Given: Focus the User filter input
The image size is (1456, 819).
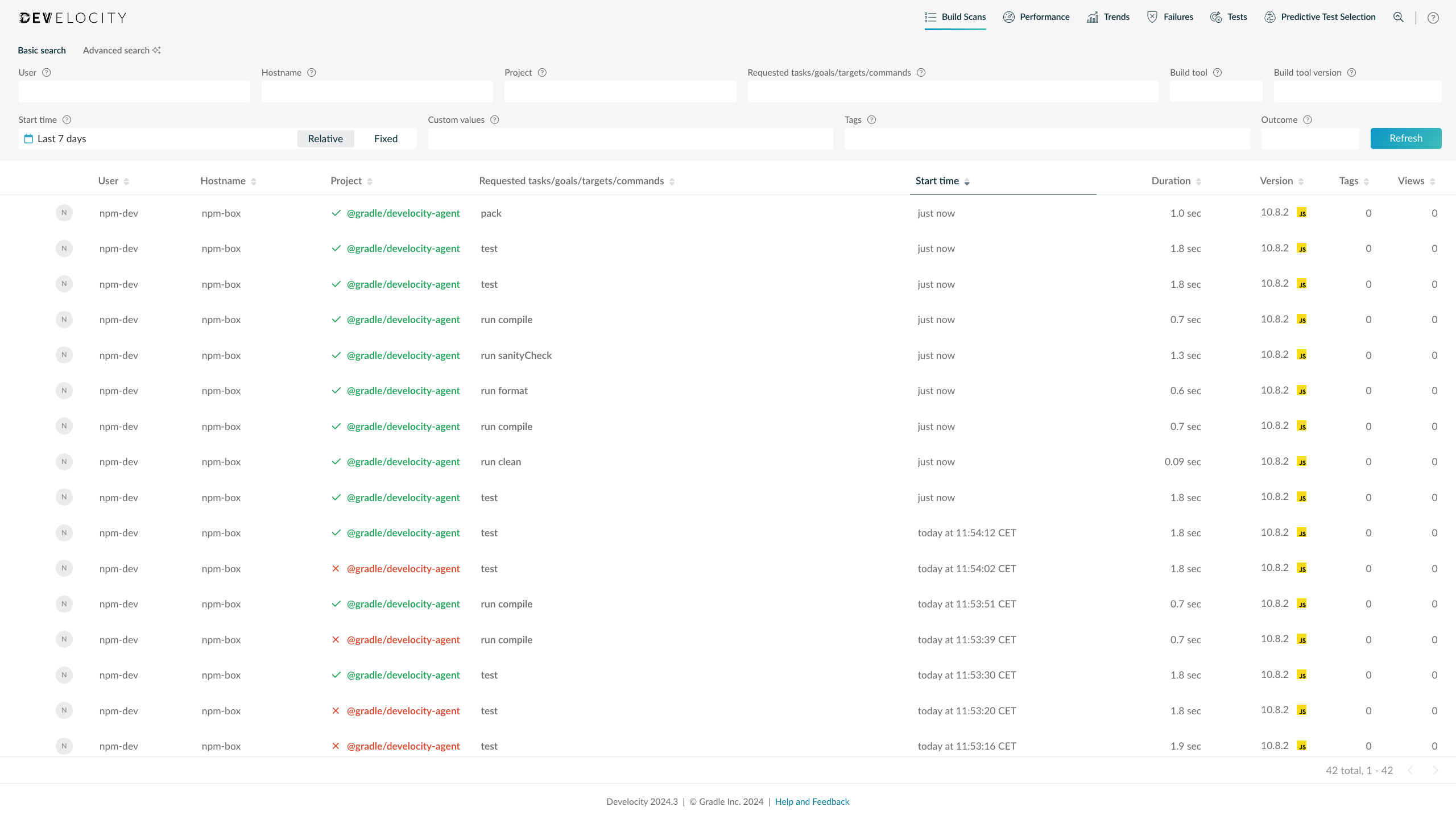Looking at the screenshot, I should click(x=134, y=92).
